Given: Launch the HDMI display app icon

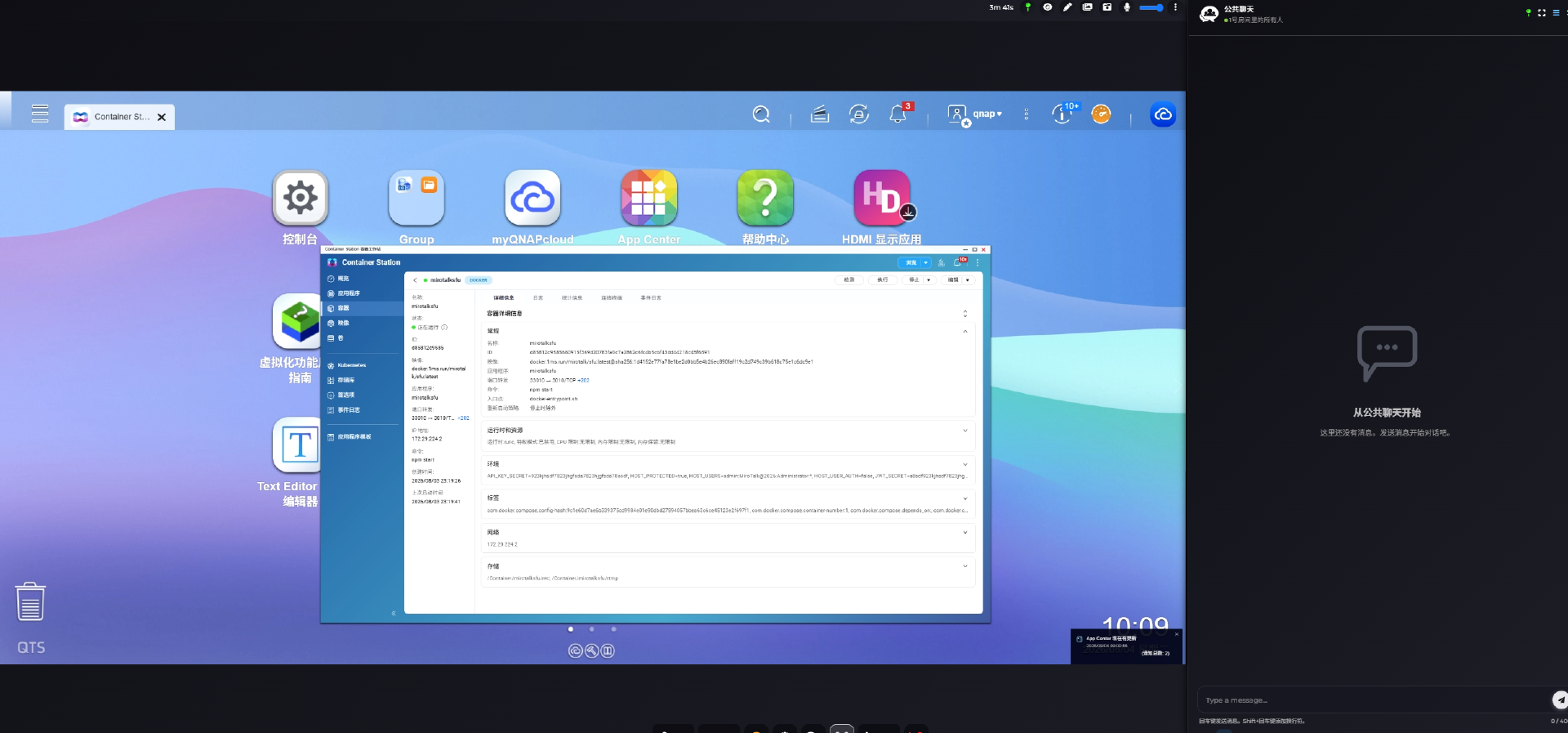Looking at the screenshot, I should [882, 198].
